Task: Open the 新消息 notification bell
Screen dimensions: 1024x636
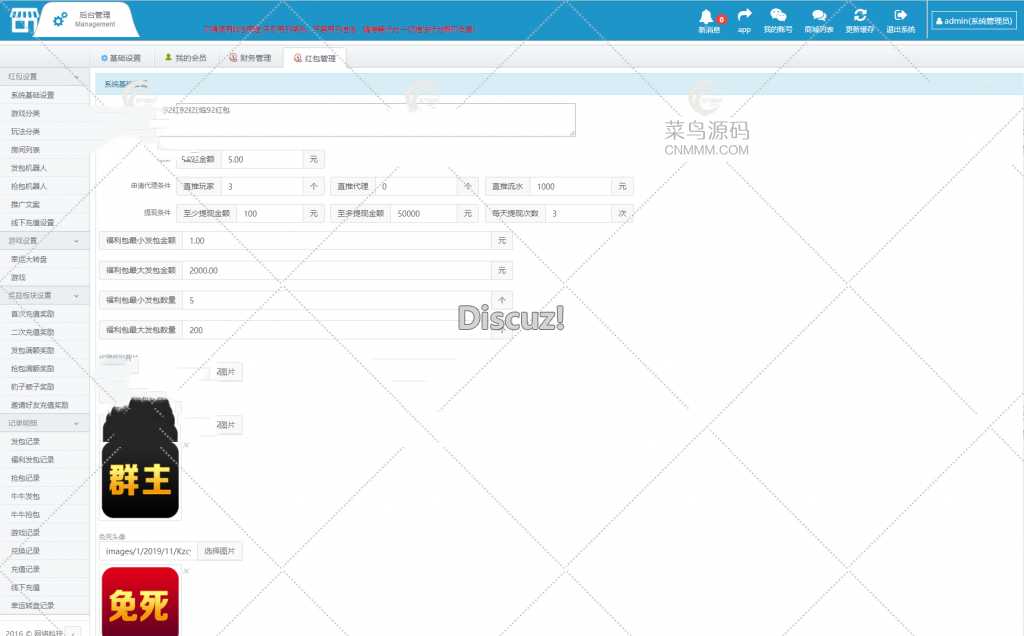Action: [x=708, y=16]
